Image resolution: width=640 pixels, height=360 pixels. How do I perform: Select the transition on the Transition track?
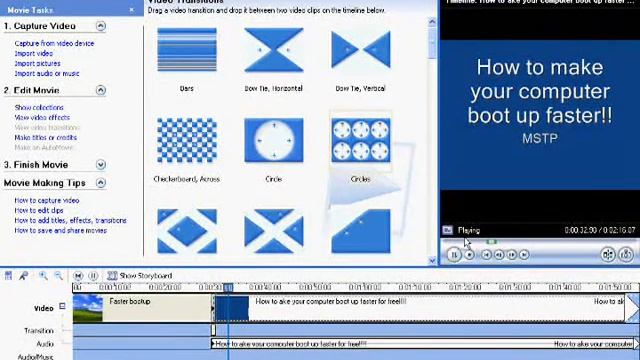pos(213,330)
